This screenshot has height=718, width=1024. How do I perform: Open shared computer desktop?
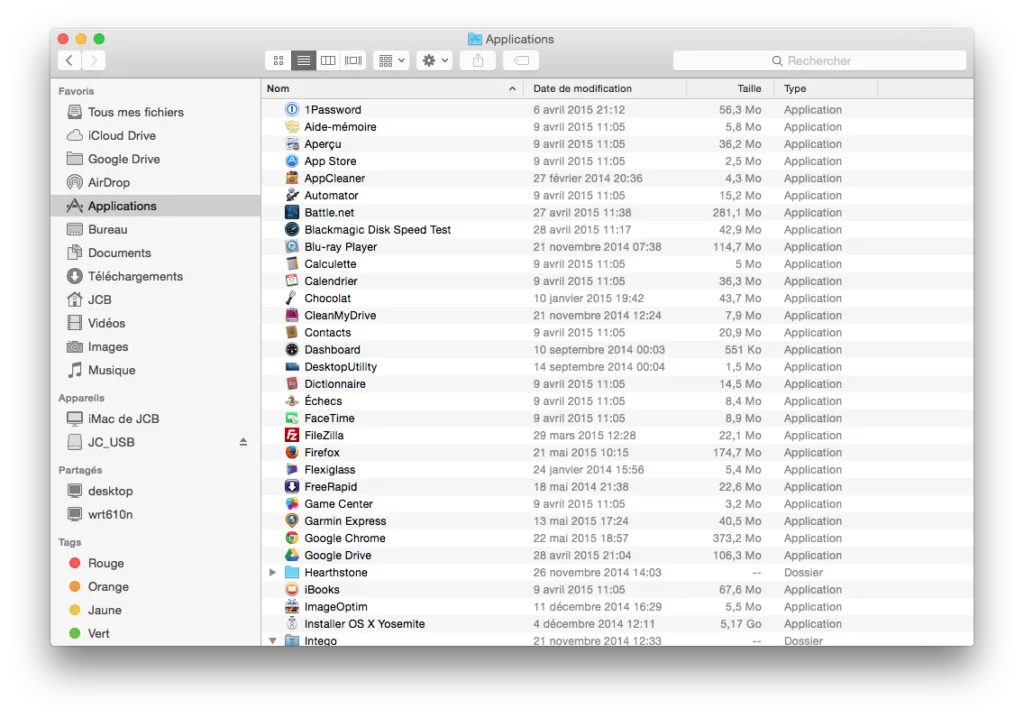click(x=155, y=491)
